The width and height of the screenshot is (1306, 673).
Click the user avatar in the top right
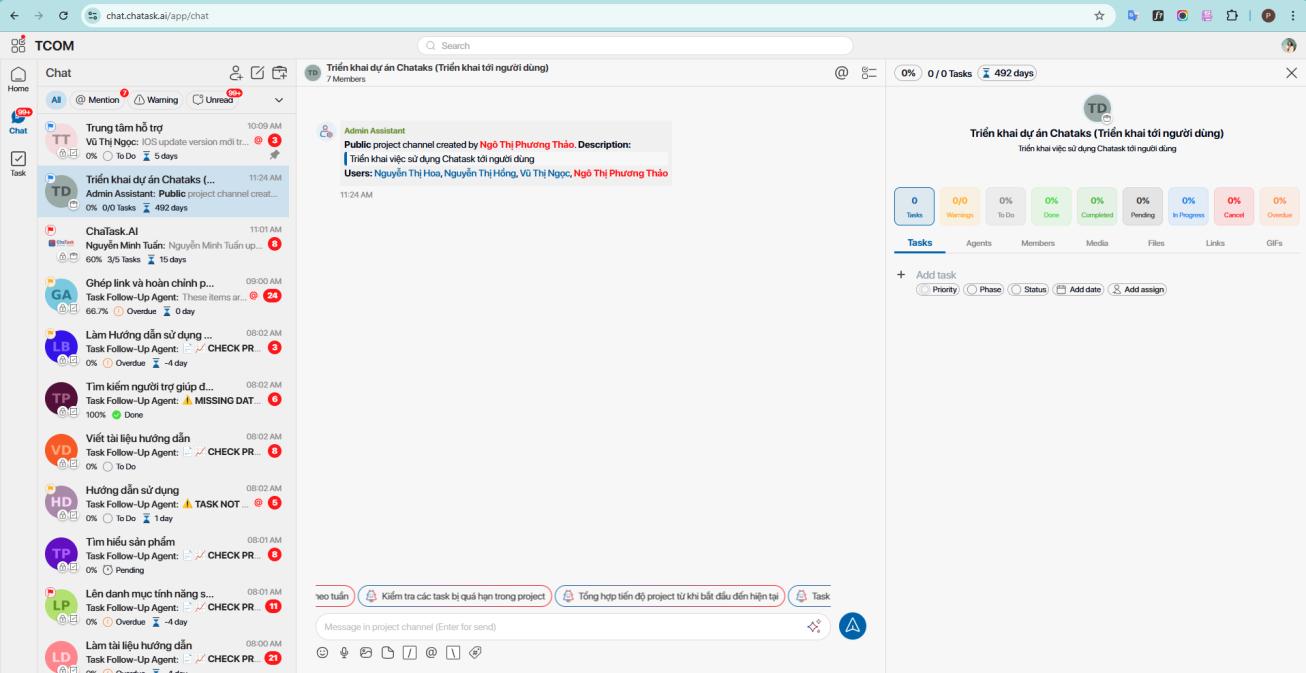coord(1289,45)
